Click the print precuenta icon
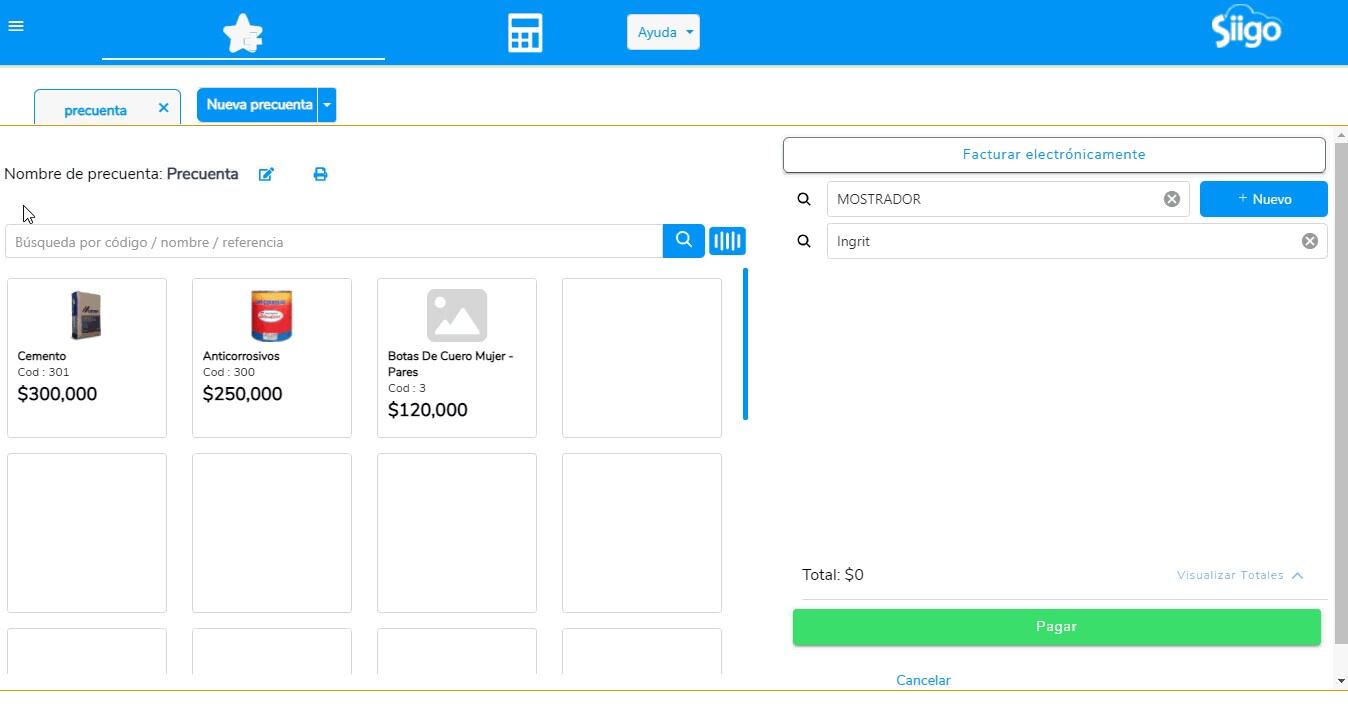1348x704 pixels. tap(320, 174)
